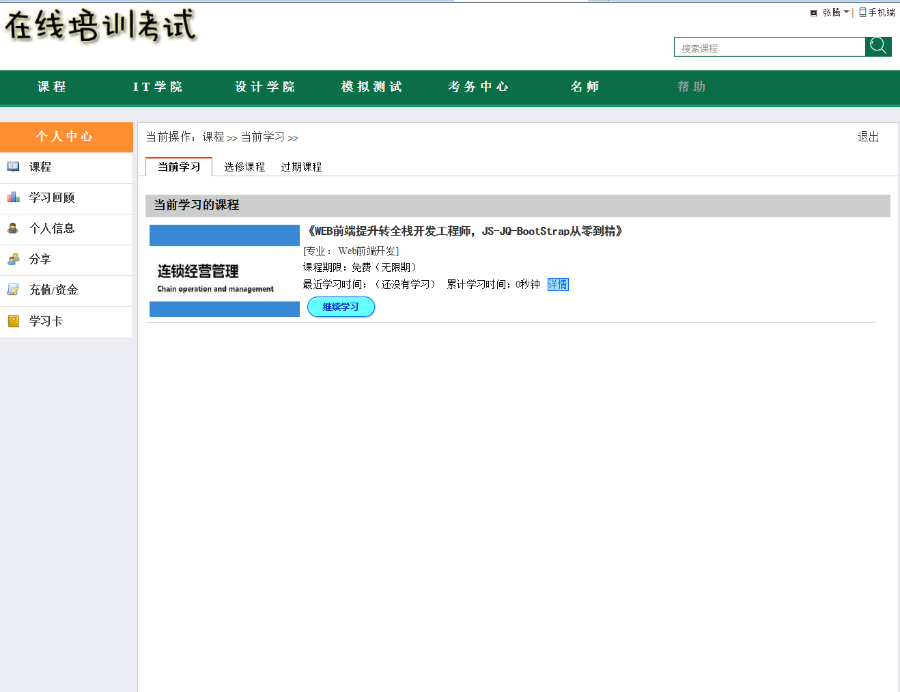Click the 充值/资金 notepad icon
Viewport: 900px width, 692px height.
[x=13, y=290]
